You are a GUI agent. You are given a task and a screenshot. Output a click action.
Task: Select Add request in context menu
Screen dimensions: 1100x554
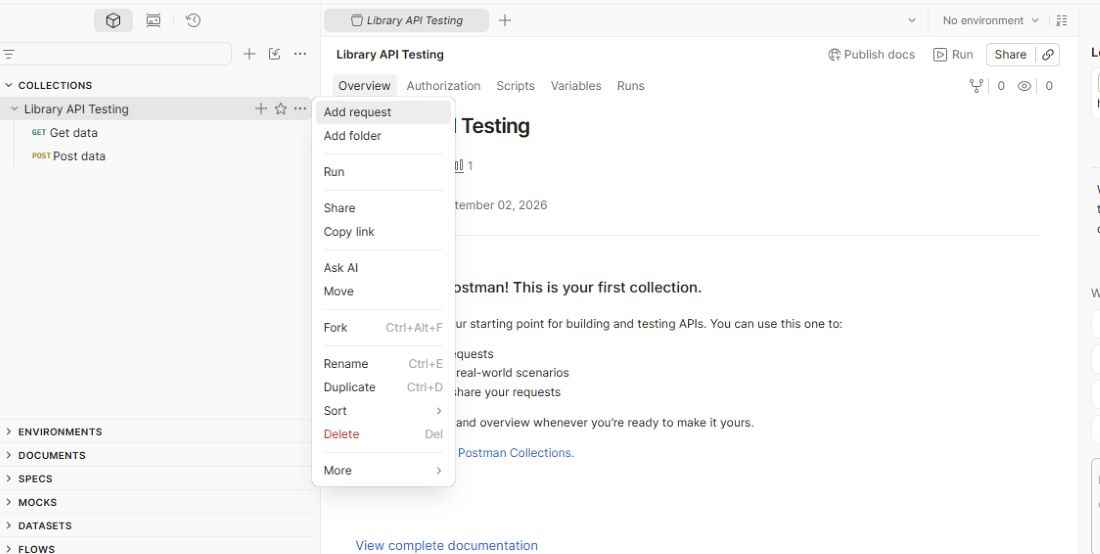[x=383, y=112]
